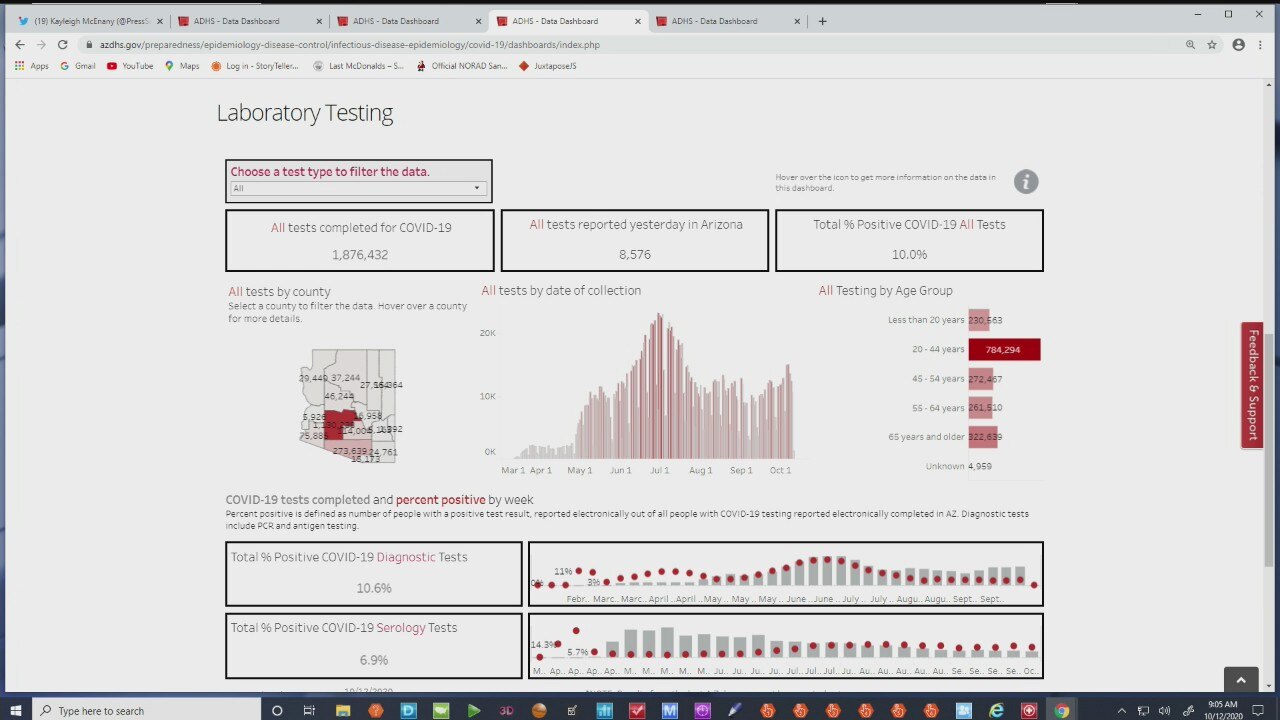Open a new browser tab
1280x720 pixels.
point(822,21)
